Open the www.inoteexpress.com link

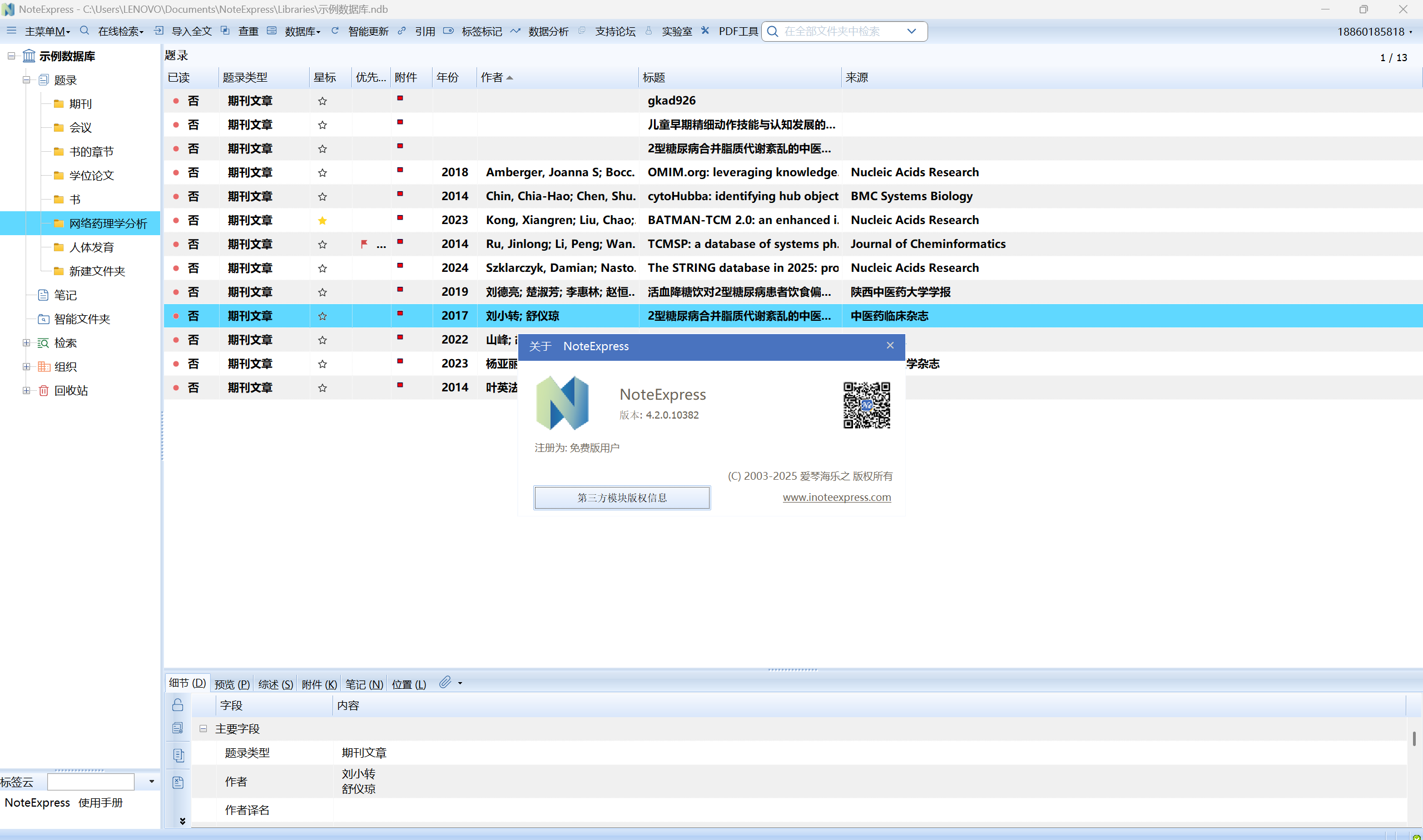(x=836, y=497)
